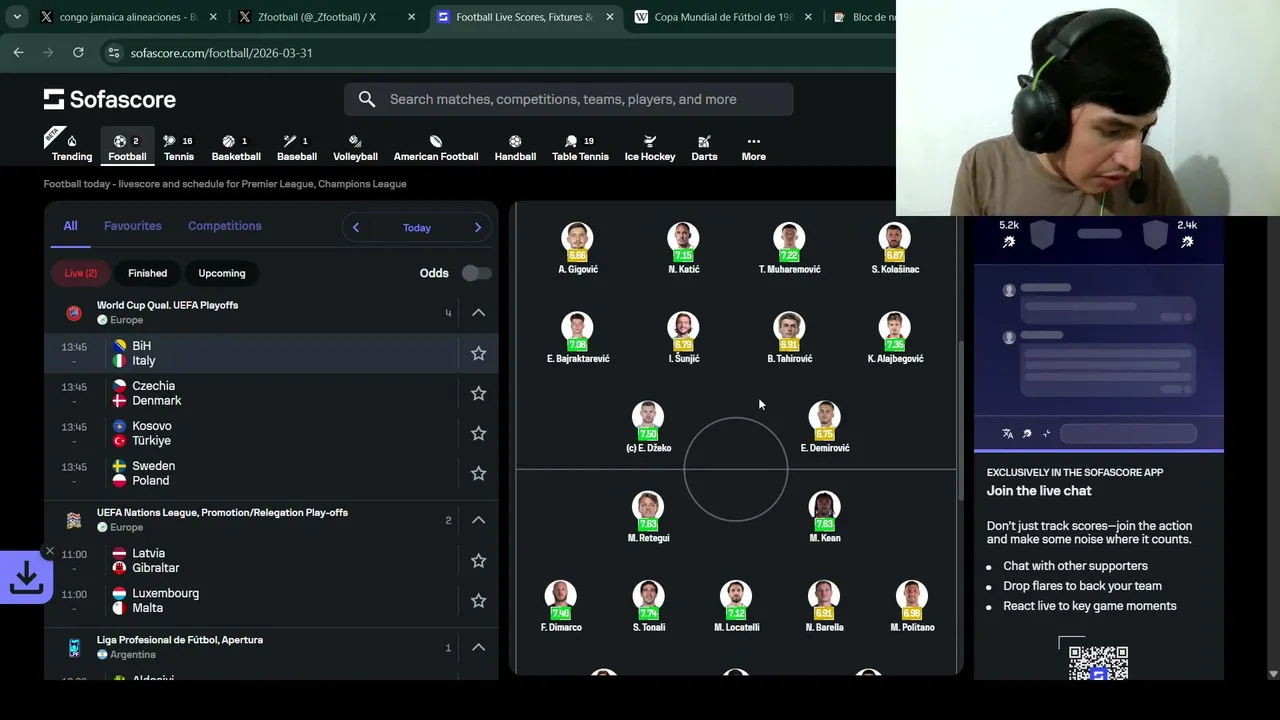This screenshot has width=1280, height=720.
Task: Close the download overlay widget
Action: [49, 551]
